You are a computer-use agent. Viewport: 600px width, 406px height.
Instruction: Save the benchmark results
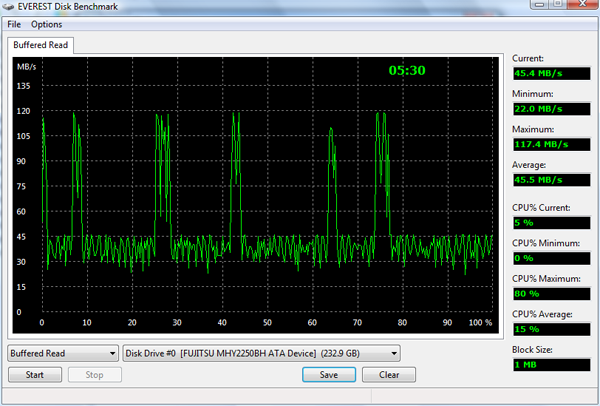(x=329, y=375)
